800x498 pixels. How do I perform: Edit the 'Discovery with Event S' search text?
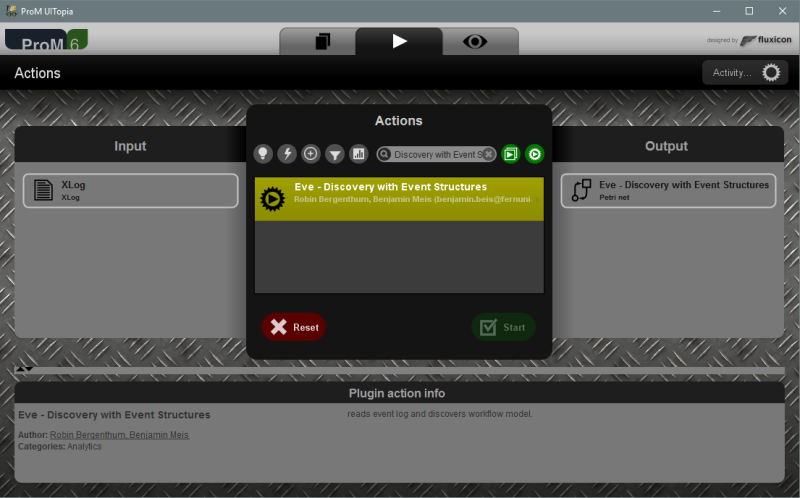click(x=438, y=154)
